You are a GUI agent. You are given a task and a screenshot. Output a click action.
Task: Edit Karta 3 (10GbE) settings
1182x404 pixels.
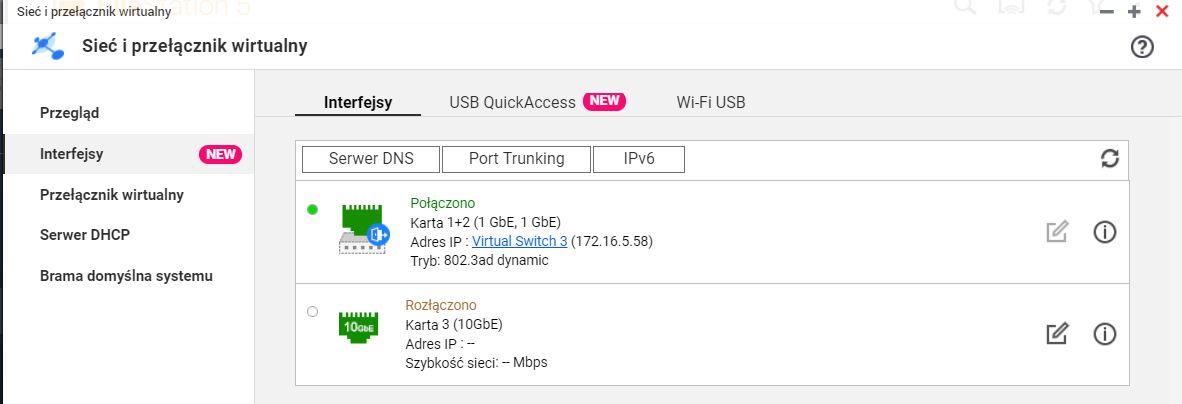(1057, 333)
